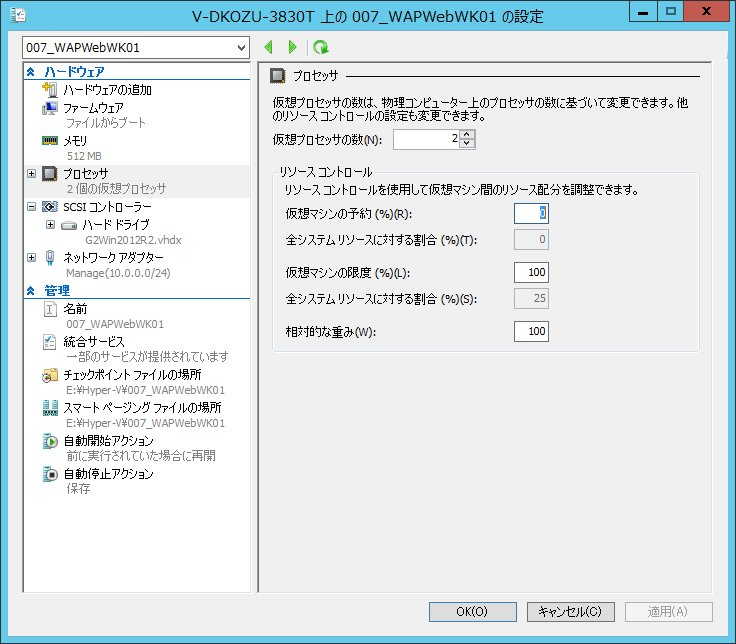
Task: Click the ネットワーク アダプター icon
Action: point(50,258)
